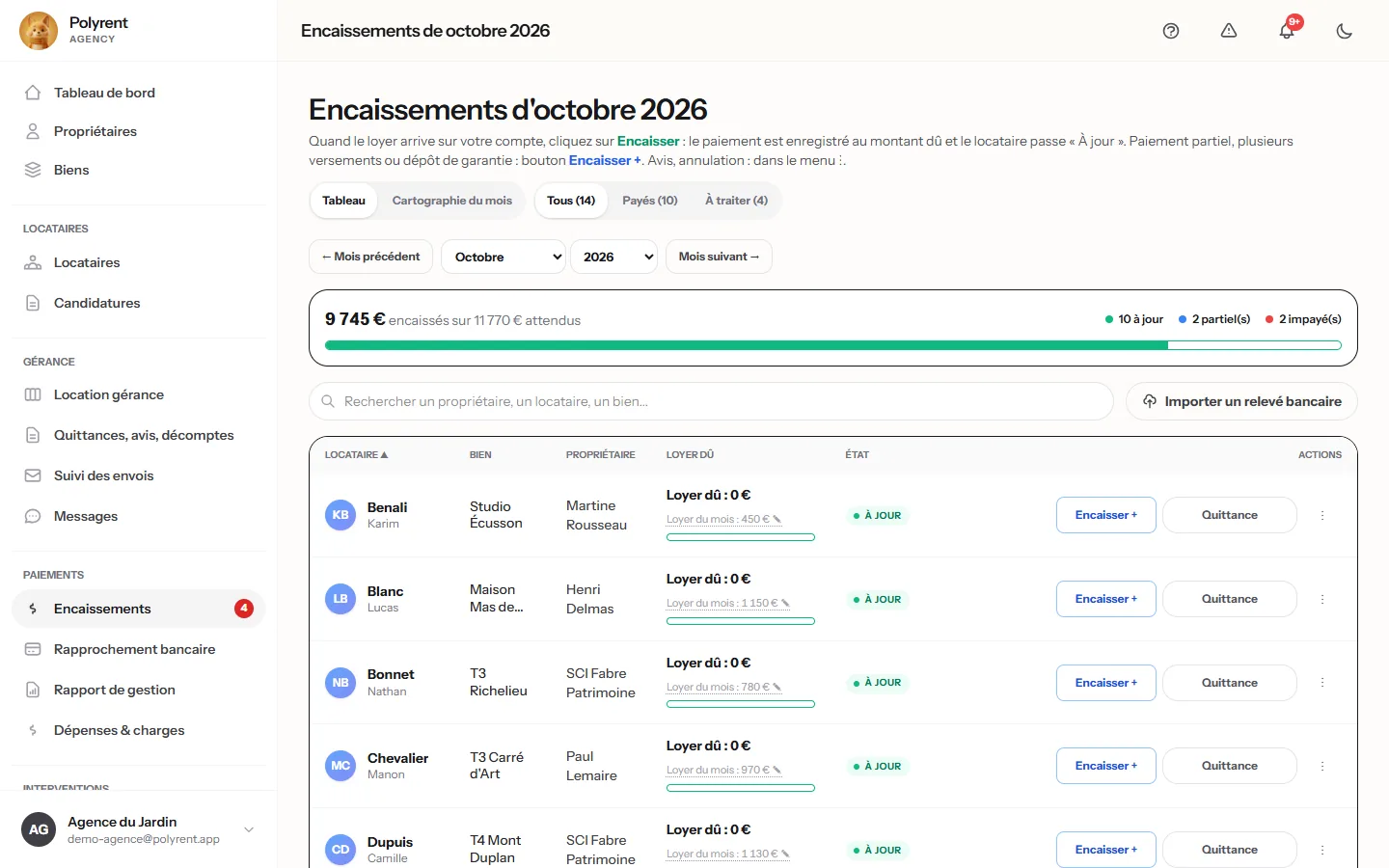1389x868 pixels.
Task: Show the Tous (14) filter
Action: coord(571,201)
